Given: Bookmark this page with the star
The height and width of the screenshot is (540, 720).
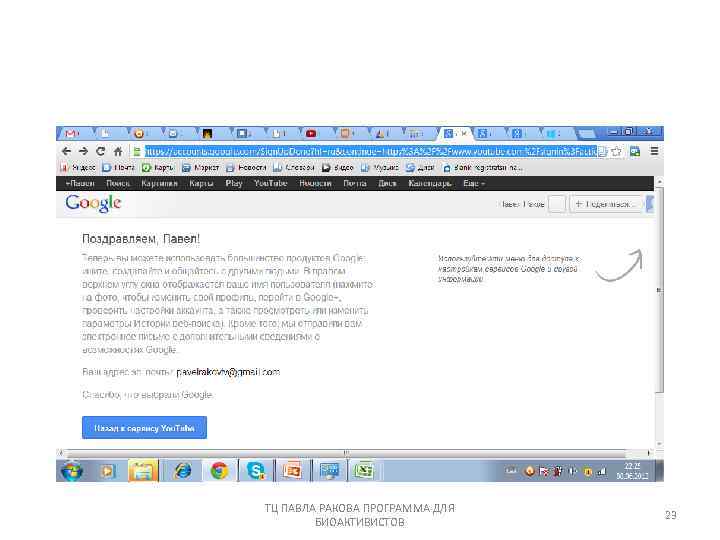Looking at the screenshot, I should 616,151.
